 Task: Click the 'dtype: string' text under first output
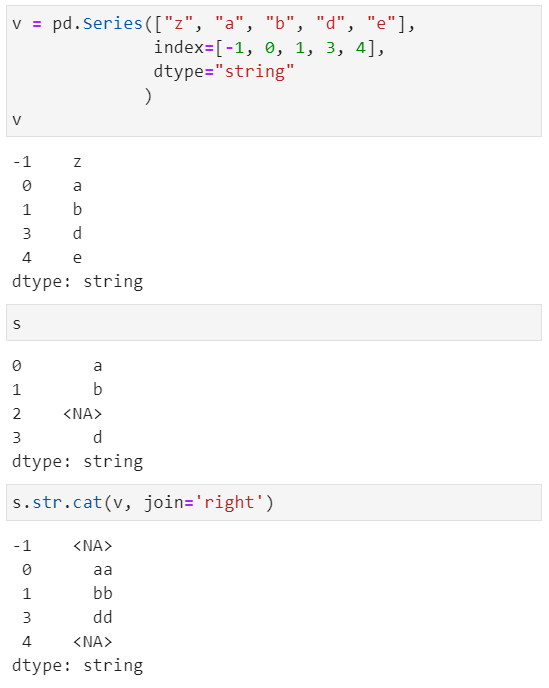click(x=77, y=282)
